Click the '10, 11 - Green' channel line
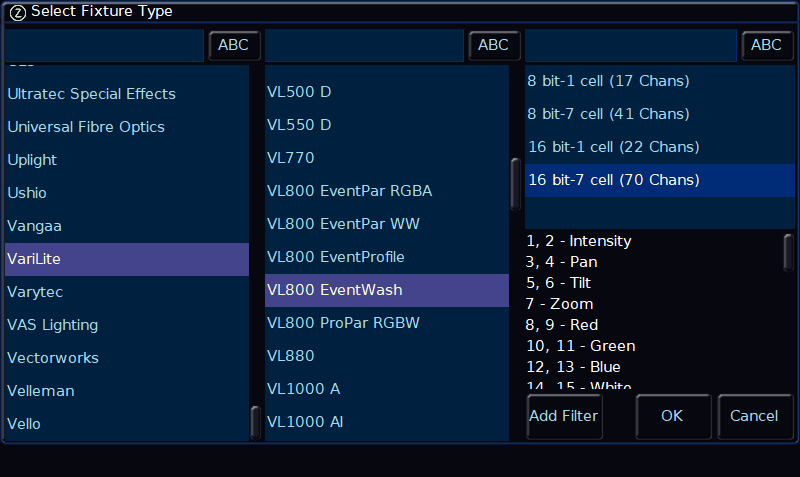 (x=581, y=346)
